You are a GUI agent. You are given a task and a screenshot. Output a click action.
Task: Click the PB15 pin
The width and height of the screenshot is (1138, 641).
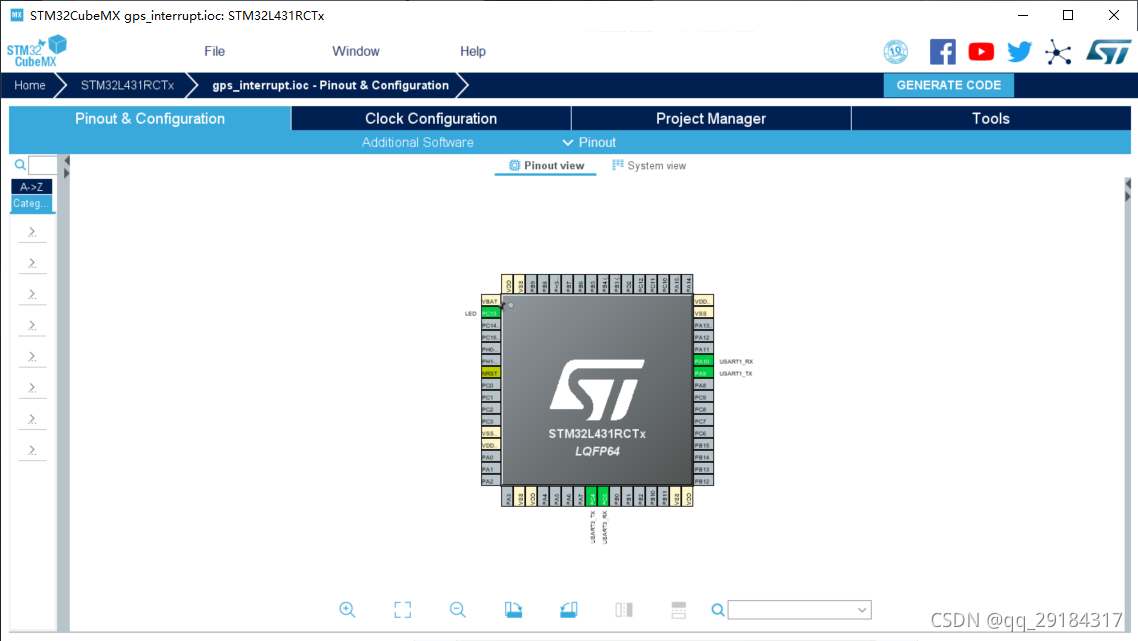coord(703,445)
